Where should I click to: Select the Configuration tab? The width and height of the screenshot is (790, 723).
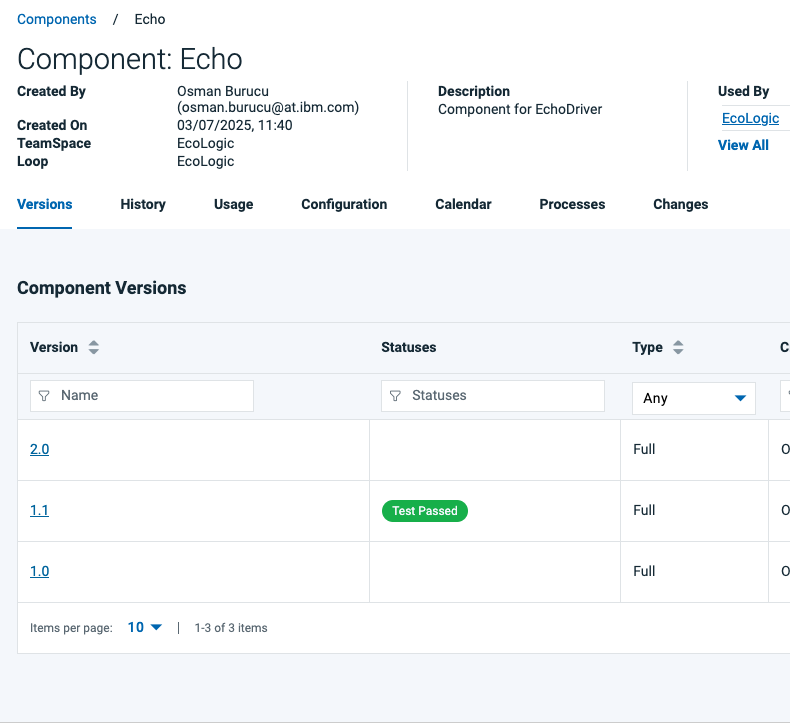tap(344, 204)
